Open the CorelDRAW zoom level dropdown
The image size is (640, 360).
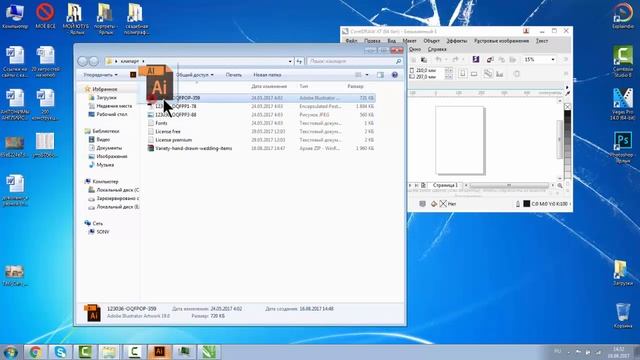click(553, 60)
